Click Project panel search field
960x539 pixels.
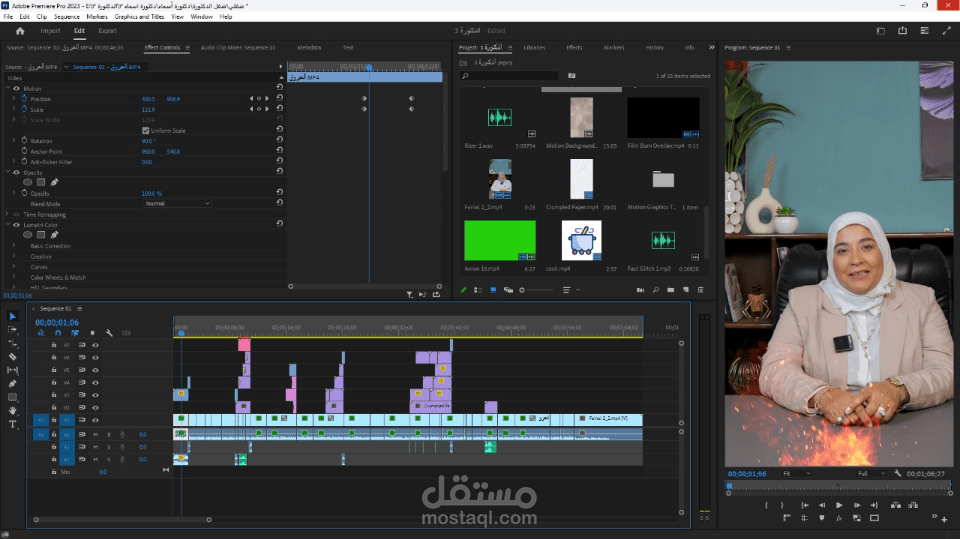pos(509,75)
